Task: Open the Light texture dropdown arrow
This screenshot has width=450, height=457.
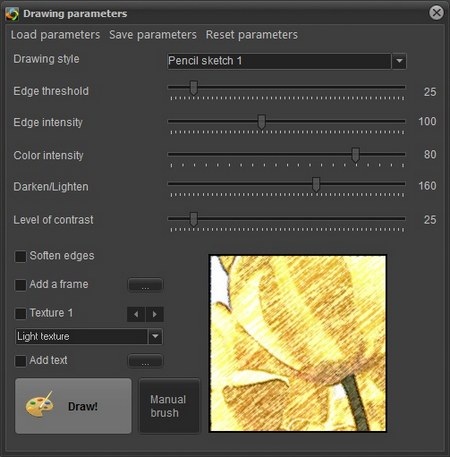Action: (x=155, y=336)
